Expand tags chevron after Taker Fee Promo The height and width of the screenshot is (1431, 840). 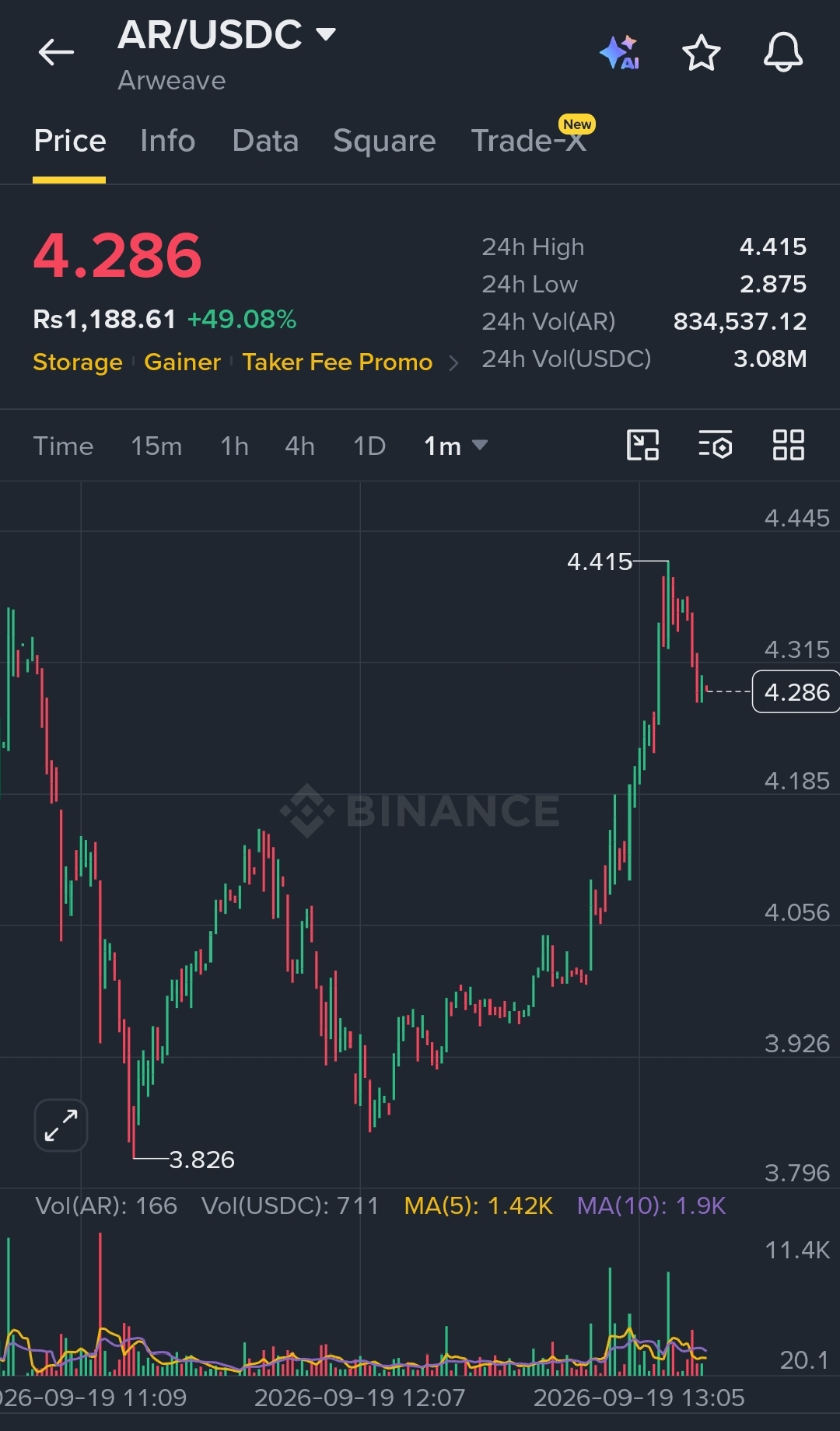[453, 363]
